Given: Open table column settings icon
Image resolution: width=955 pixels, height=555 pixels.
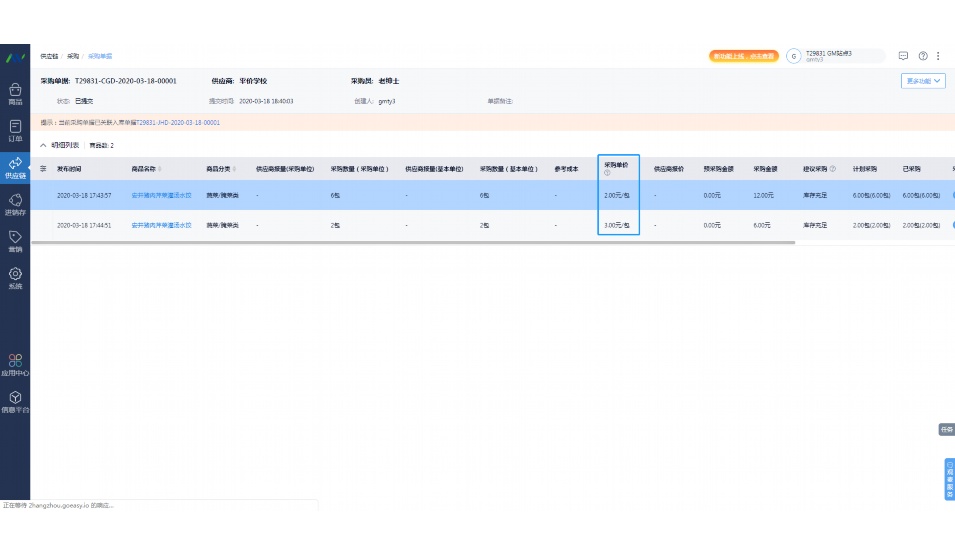Looking at the screenshot, I should (43, 169).
